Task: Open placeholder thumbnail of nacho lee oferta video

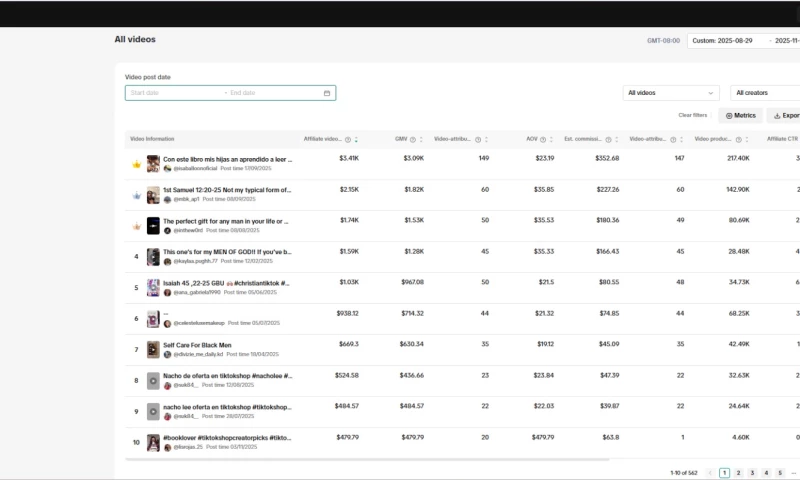Action: click(x=153, y=412)
